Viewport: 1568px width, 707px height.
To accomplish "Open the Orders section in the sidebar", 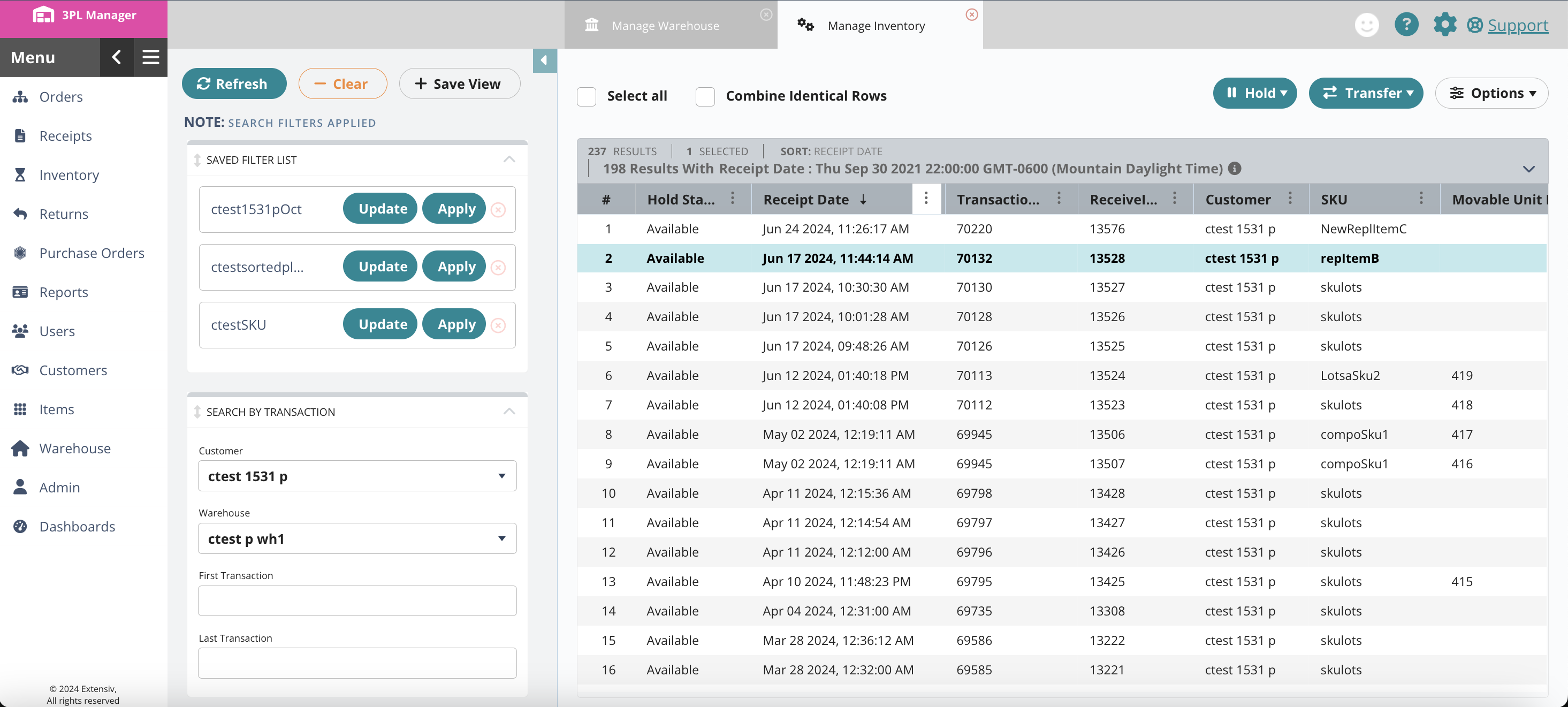I will click(x=60, y=96).
